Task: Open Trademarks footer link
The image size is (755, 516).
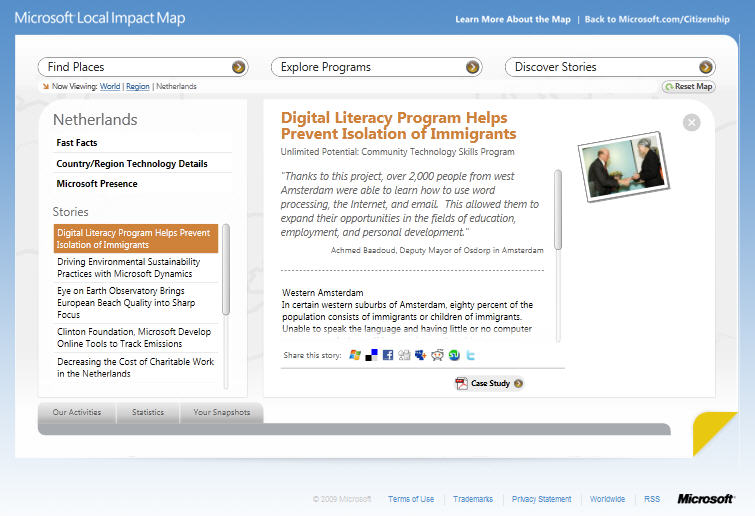Action: [x=473, y=499]
